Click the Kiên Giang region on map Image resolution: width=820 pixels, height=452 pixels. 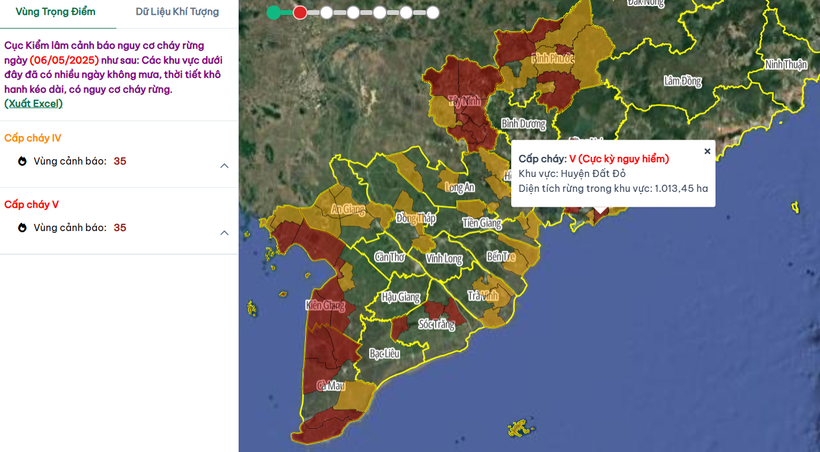click(x=325, y=305)
